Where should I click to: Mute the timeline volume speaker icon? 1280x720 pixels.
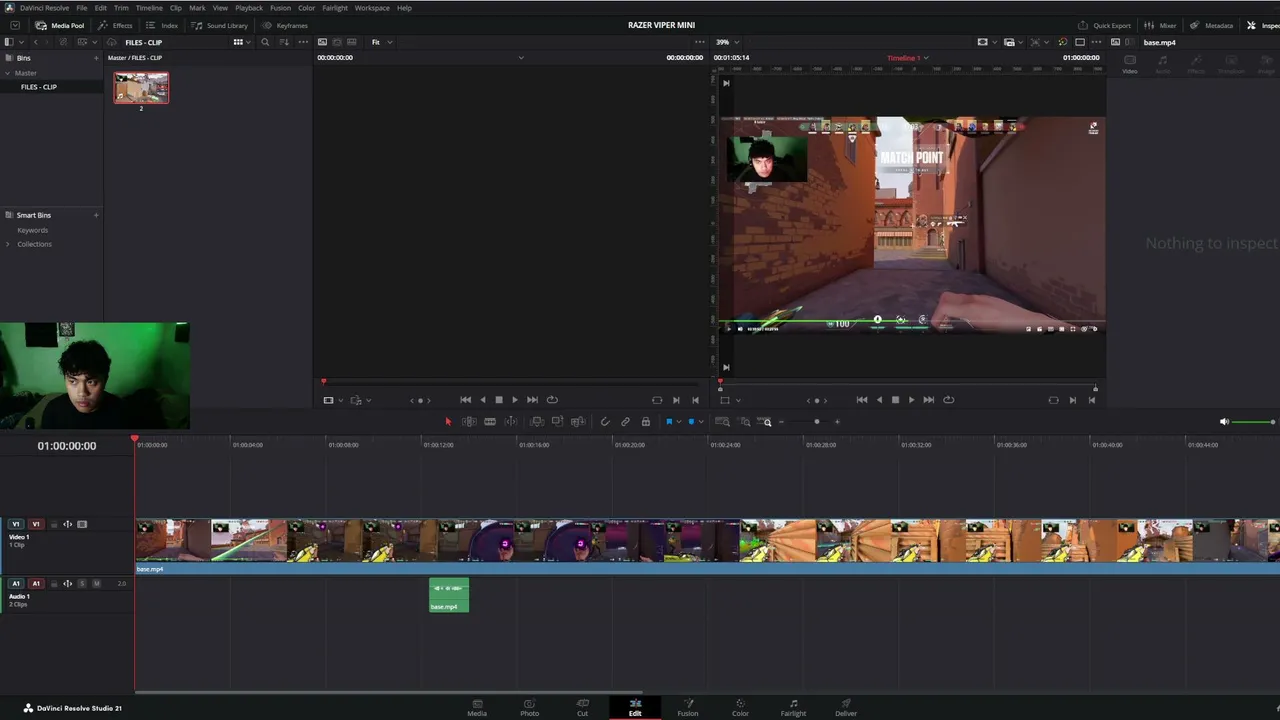(1224, 422)
